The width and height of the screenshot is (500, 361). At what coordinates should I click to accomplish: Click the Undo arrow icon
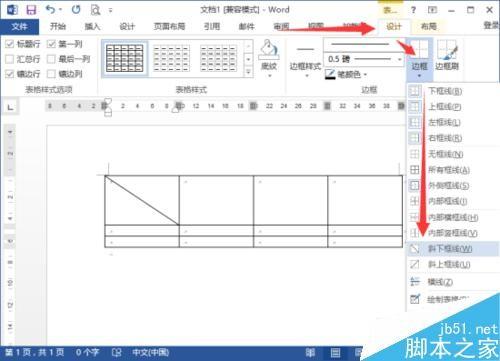[x=51, y=9]
